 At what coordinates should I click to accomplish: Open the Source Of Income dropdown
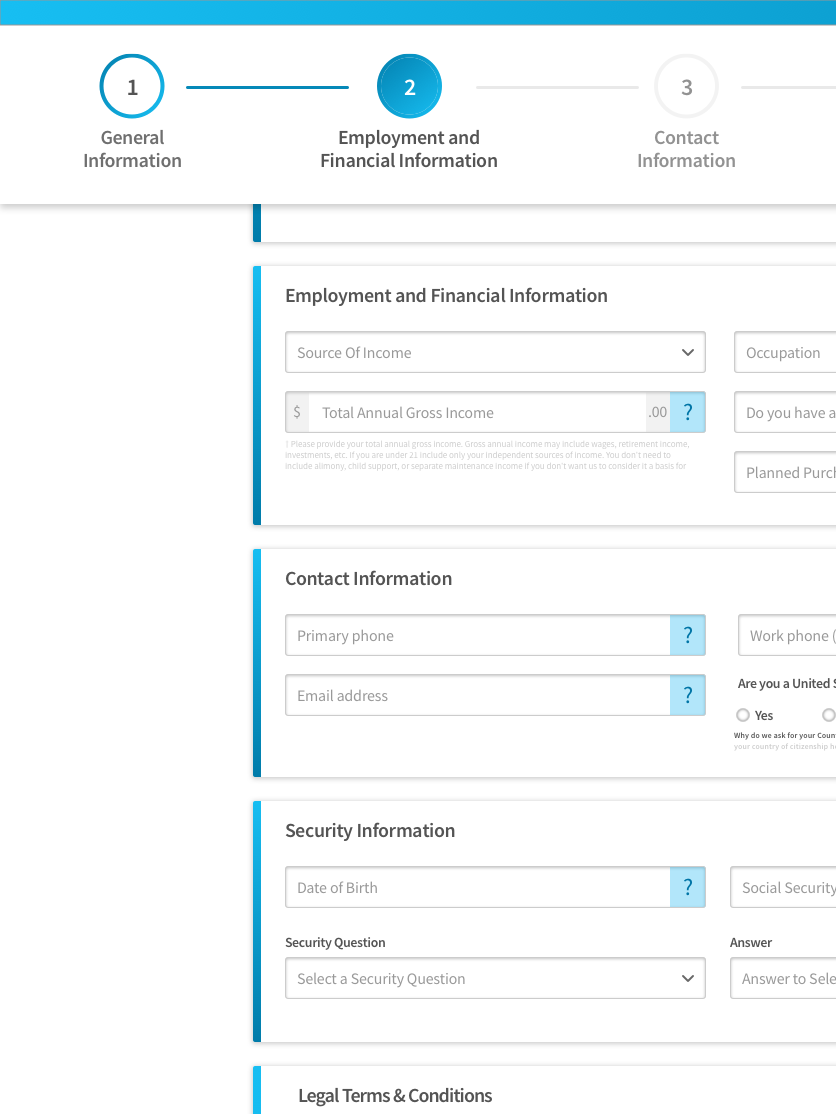pos(495,352)
